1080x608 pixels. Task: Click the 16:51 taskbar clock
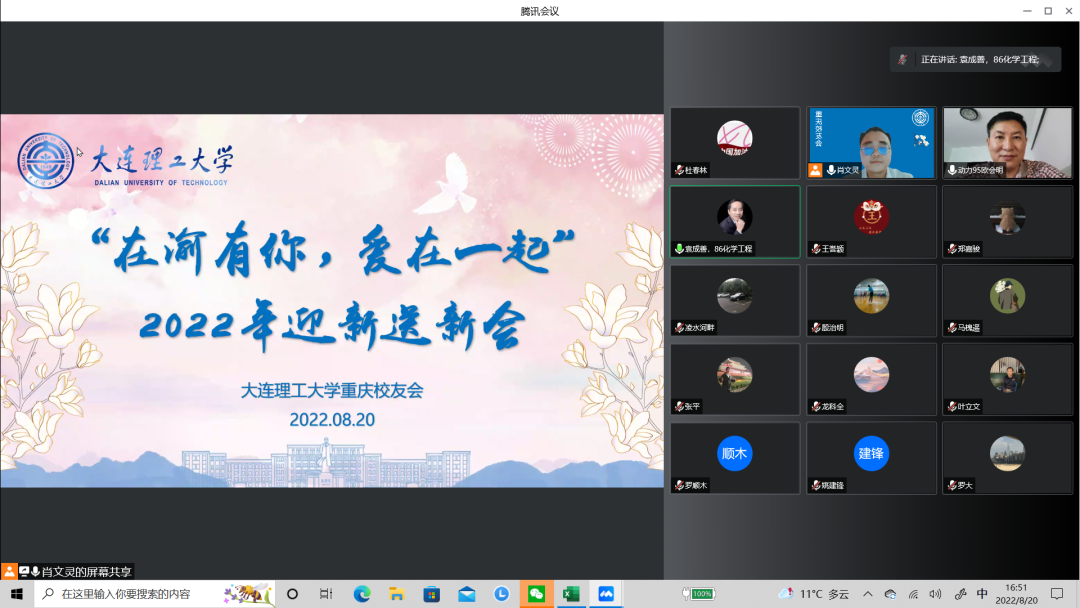[1016, 594]
